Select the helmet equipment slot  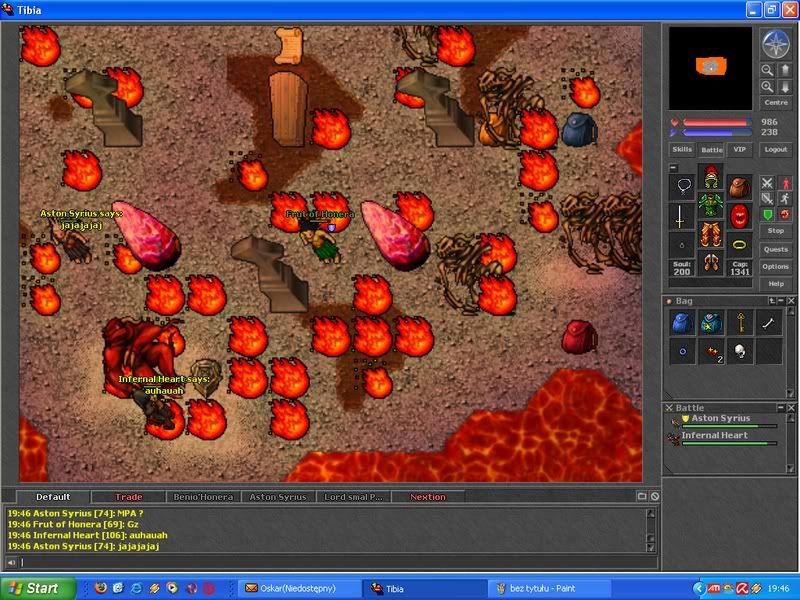click(x=711, y=176)
